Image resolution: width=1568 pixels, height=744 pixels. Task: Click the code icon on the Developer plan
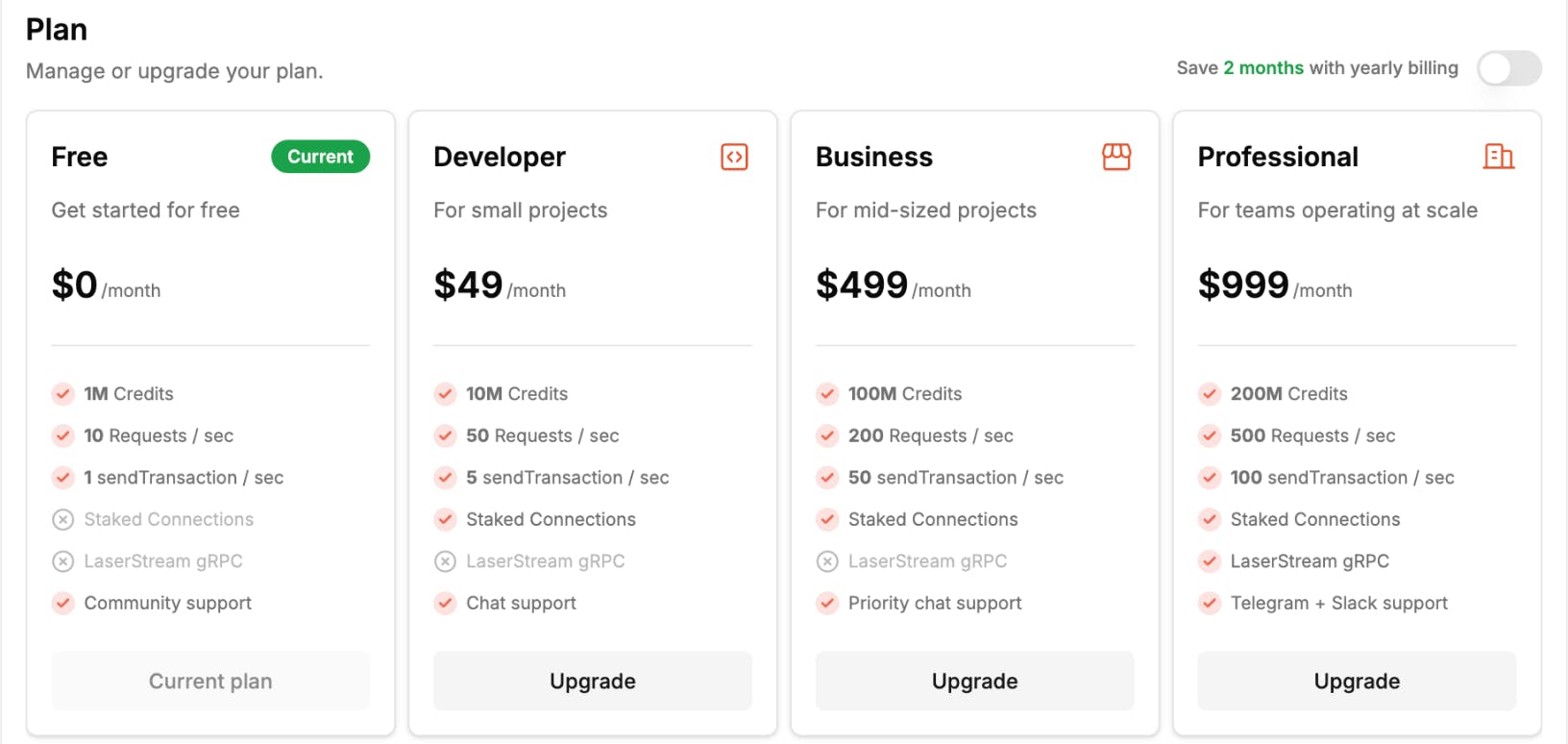point(733,157)
